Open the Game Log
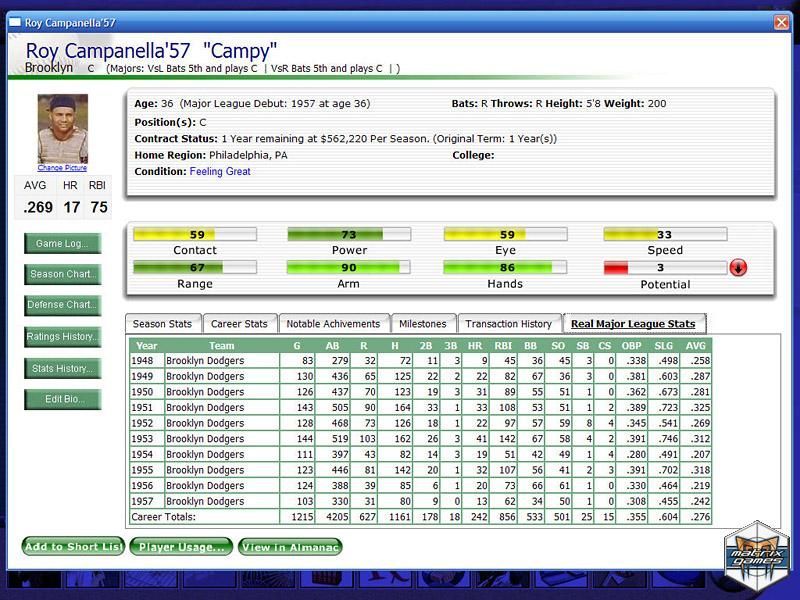The width and height of the screenshot is (800, 600). (x=62, y=243)
